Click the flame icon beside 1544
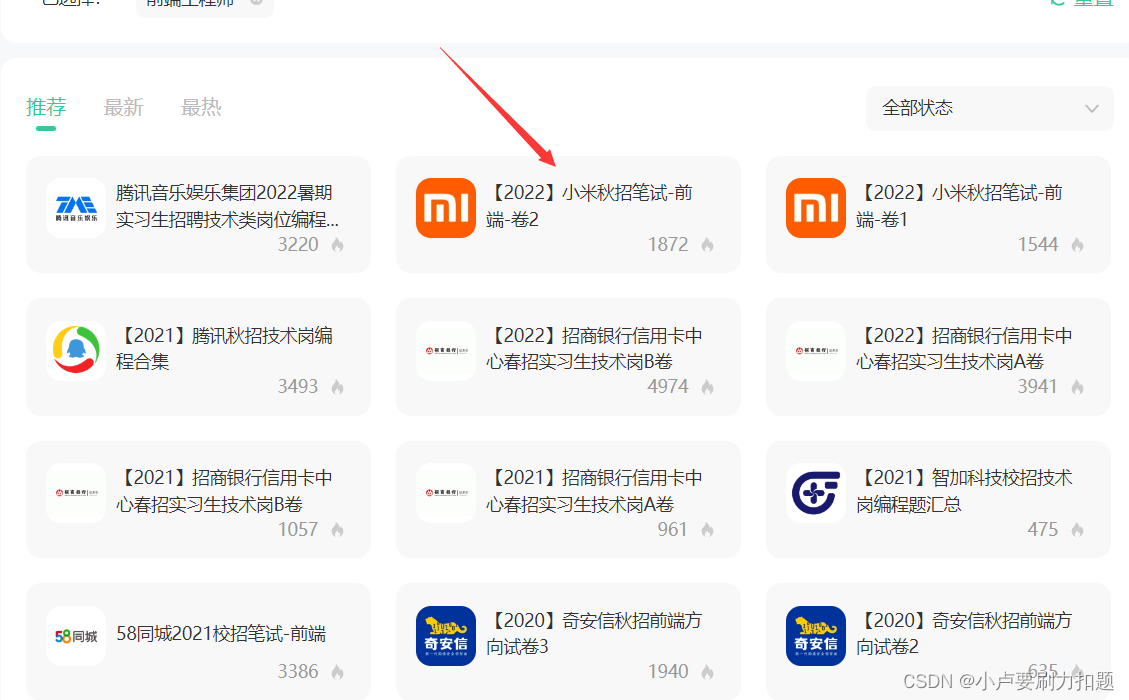Viewport: 1129px width, 700px height. (x=1078, y=245)
